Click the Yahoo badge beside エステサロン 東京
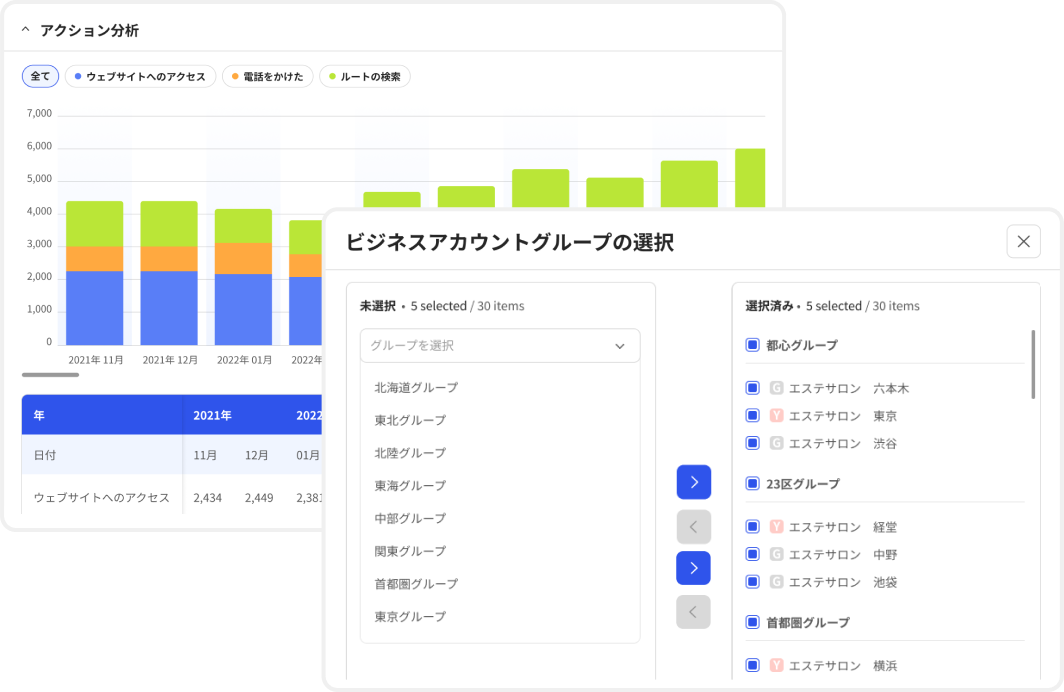This screenshot has height=692, width=1064. (x=777, y=415)
